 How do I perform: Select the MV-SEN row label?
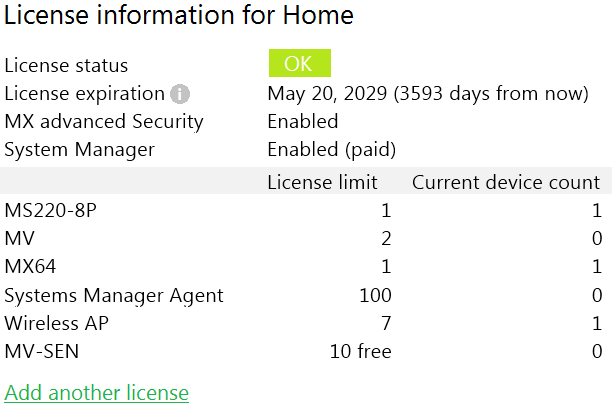coord(43,351)
